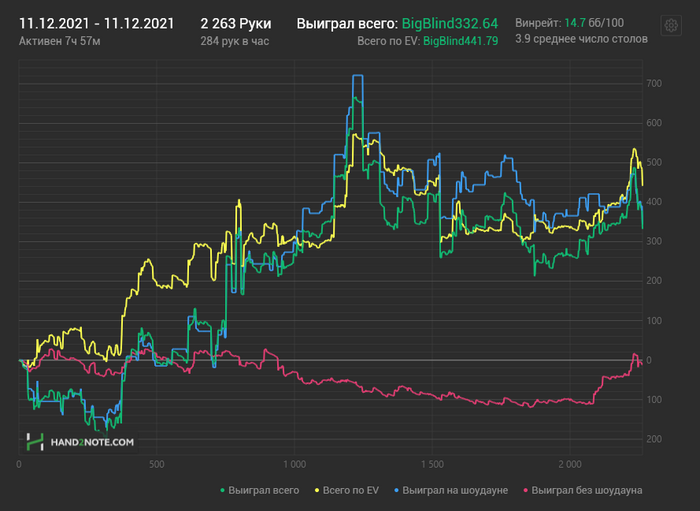Click the '2 263 Руки' hands count
The height and width of the screenshot is (511, 700).
tap(236, 24)
